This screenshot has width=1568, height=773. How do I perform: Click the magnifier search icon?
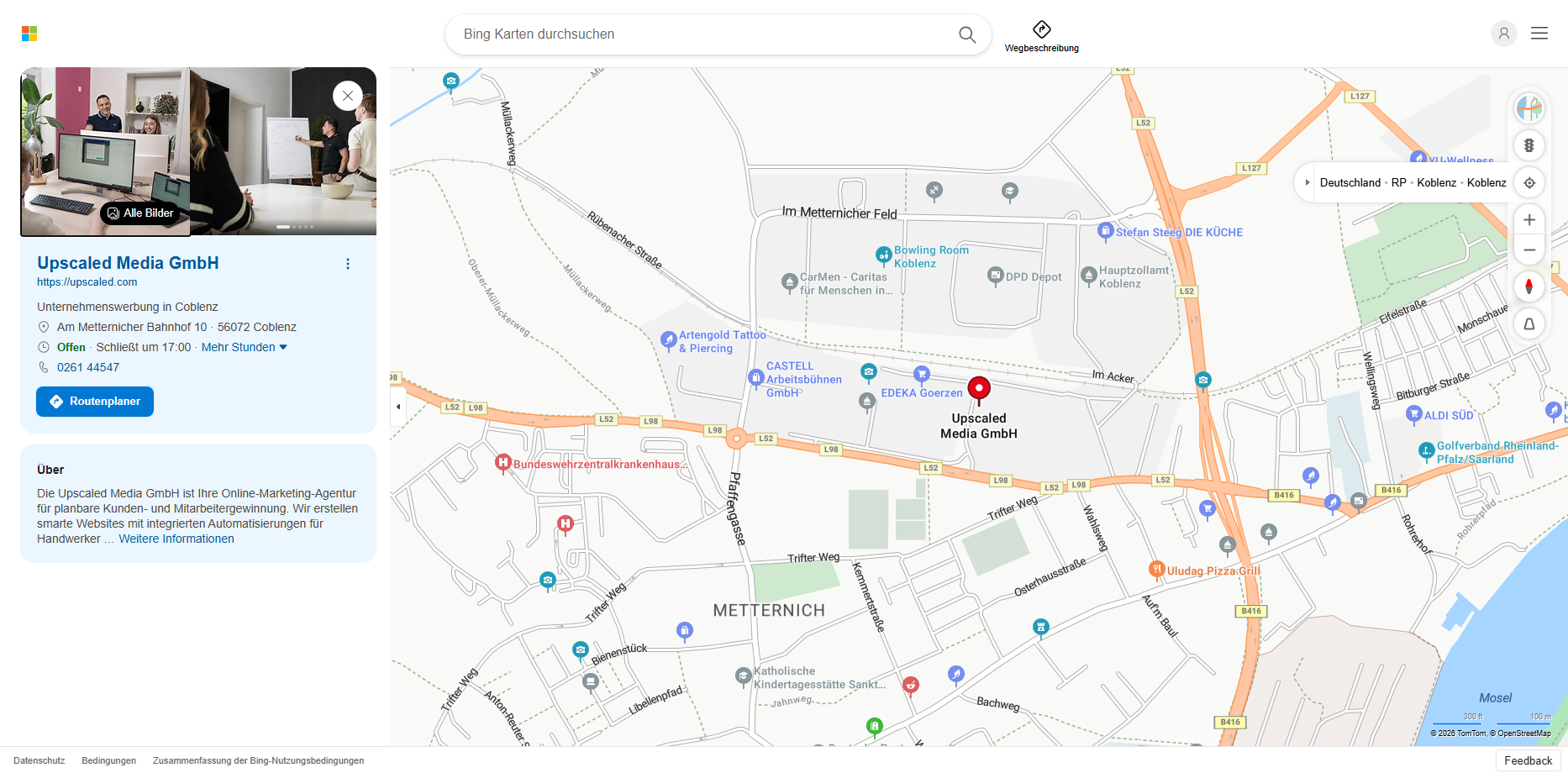pyautogui.click(x=967, y=34)
